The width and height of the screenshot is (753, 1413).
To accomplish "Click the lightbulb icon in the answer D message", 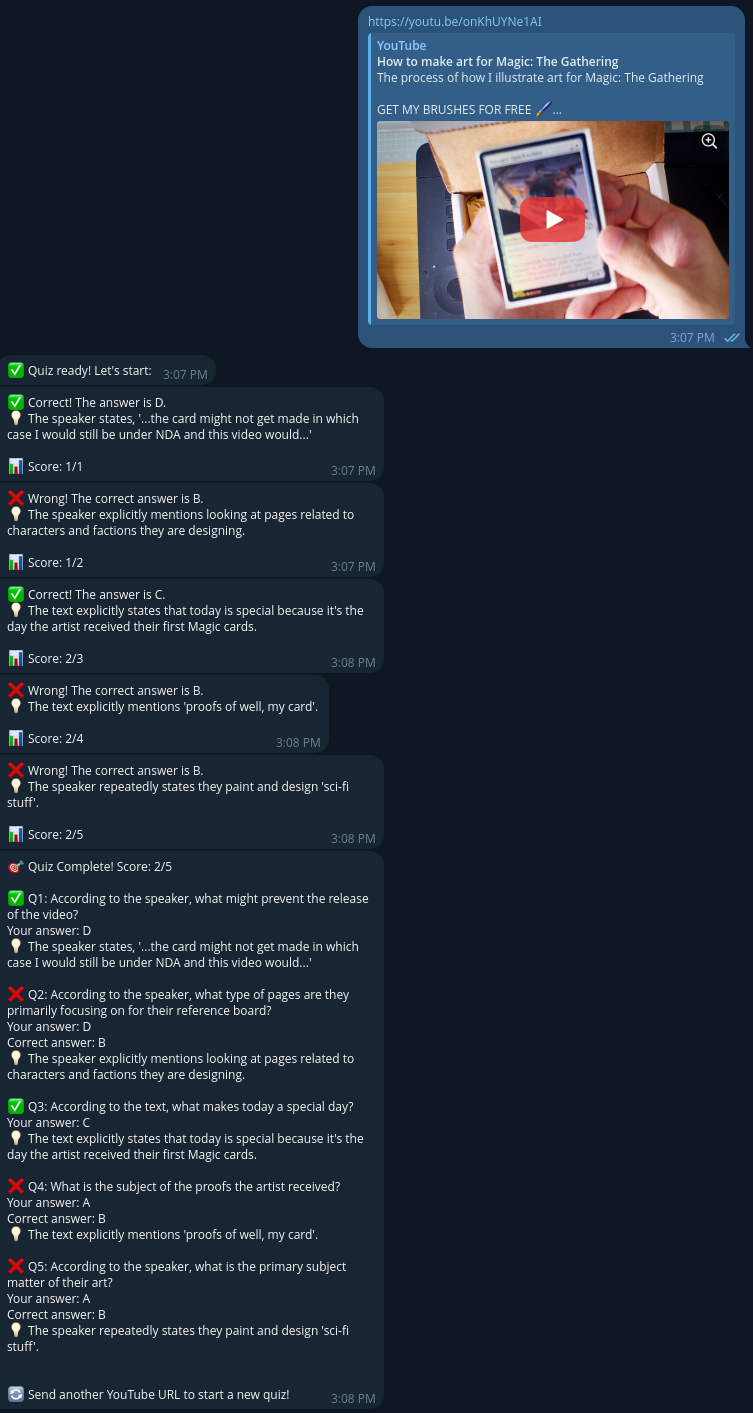I will 15,418.
